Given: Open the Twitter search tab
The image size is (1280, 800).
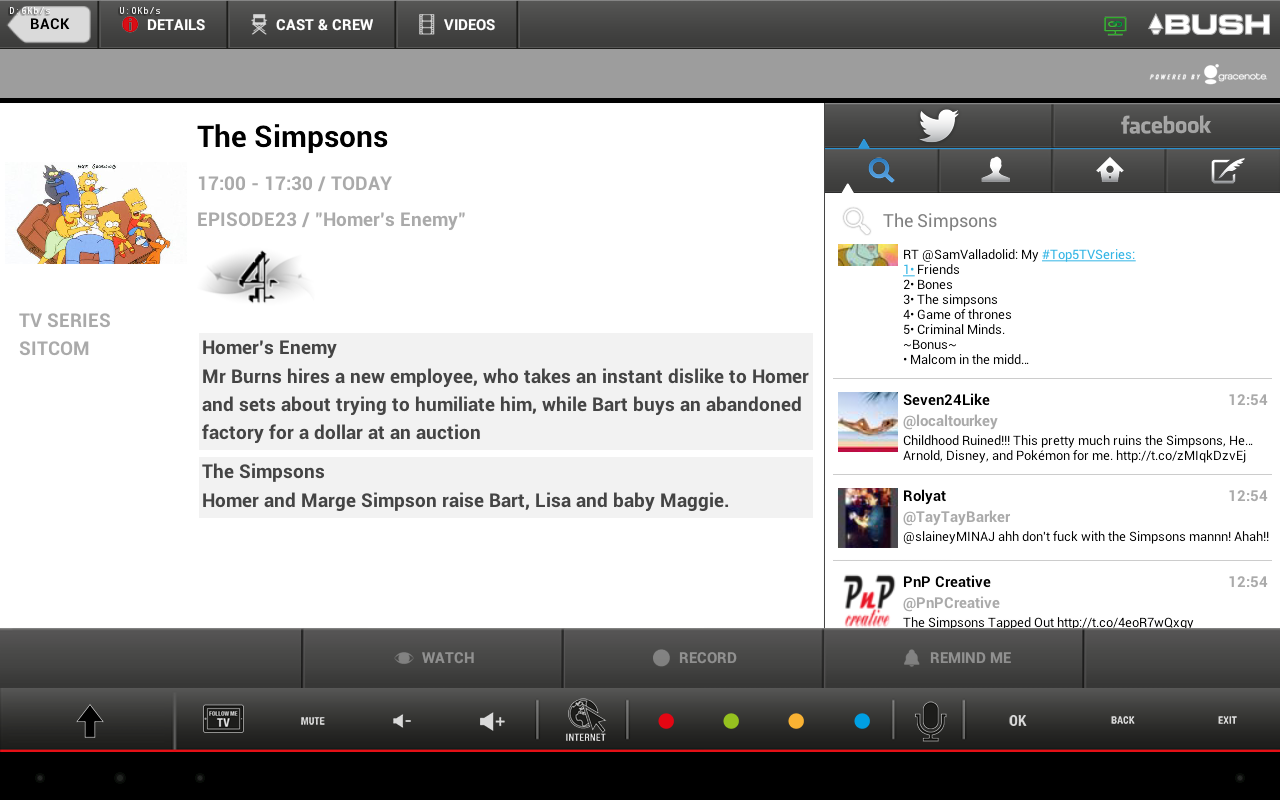Looking at the screenshot, I should pyautogui.click(x=881, y=171).
